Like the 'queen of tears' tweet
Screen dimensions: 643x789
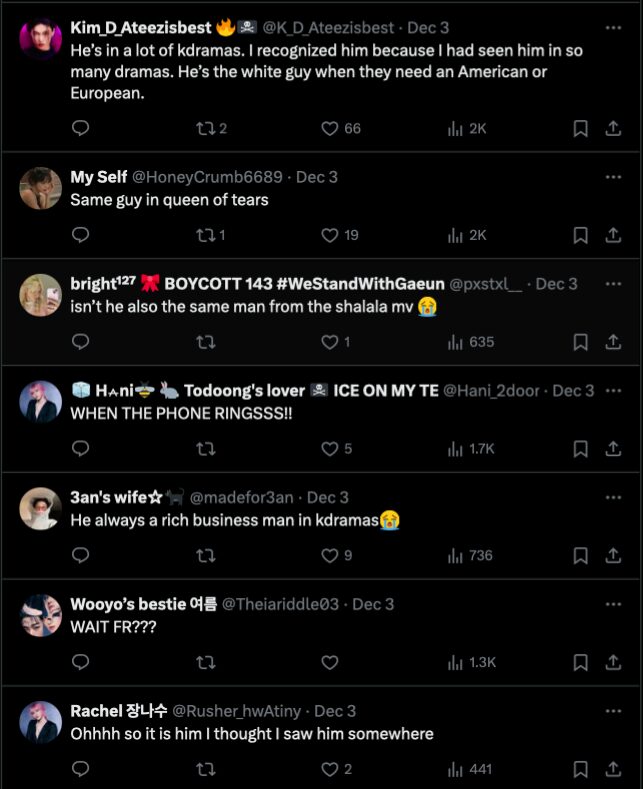click(330, 235)
